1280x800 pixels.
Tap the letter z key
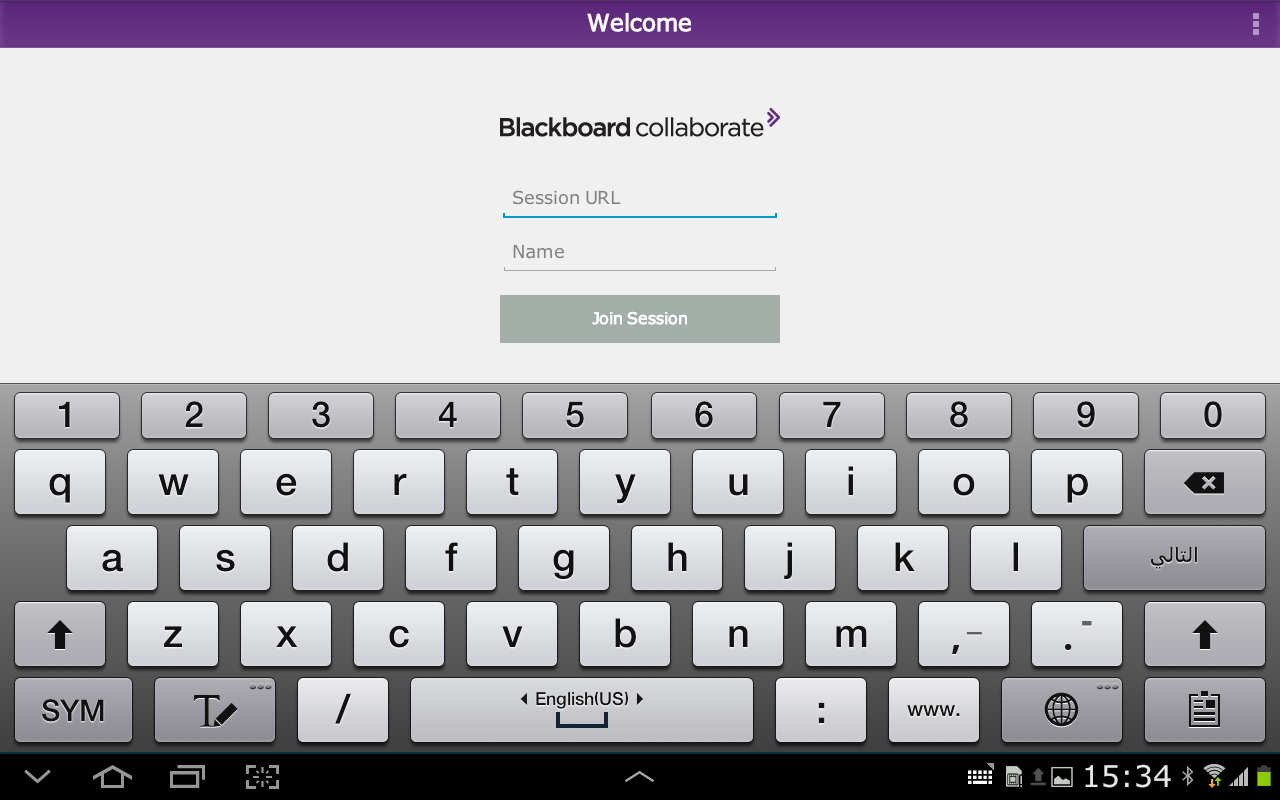(x=173, y=635)
